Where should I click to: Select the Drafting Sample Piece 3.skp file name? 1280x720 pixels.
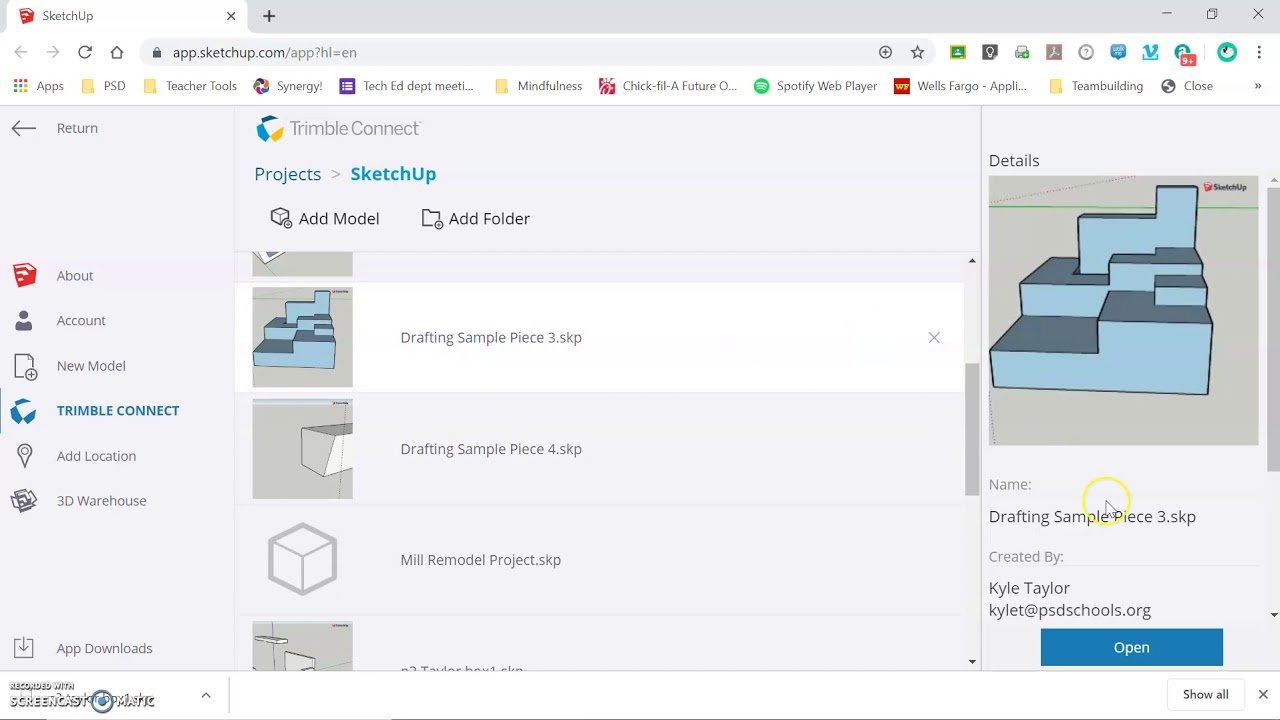(x=491, y=338)
